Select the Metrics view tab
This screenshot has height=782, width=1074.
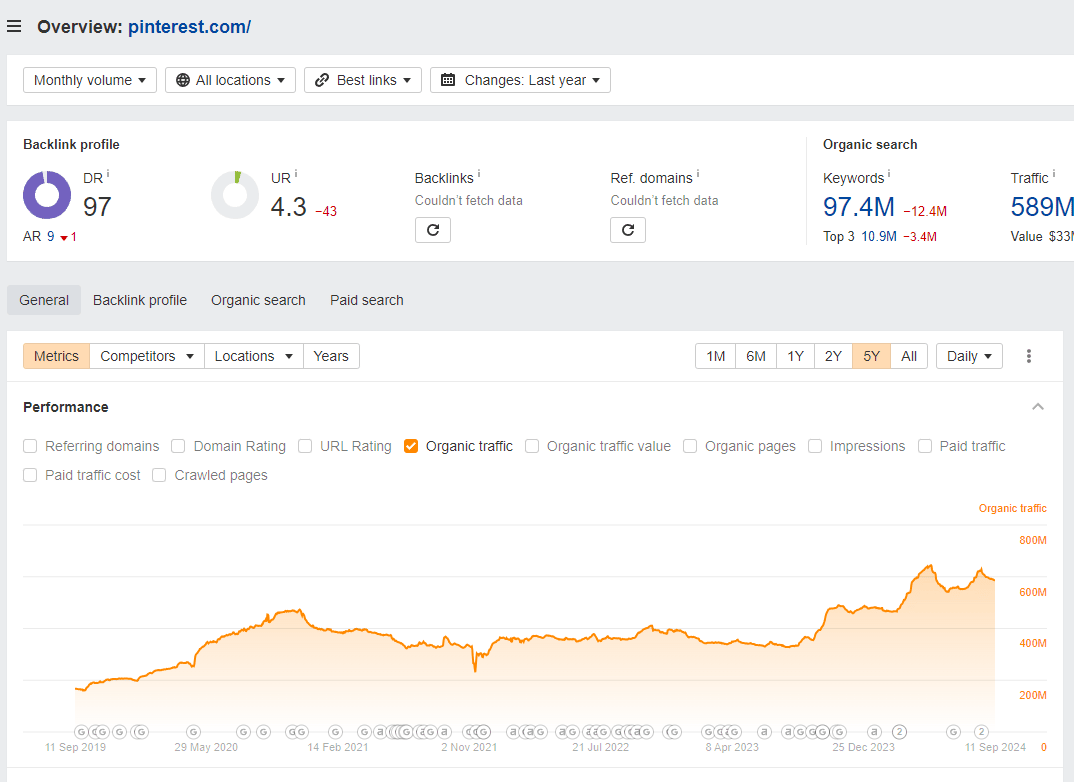[56, 356]
